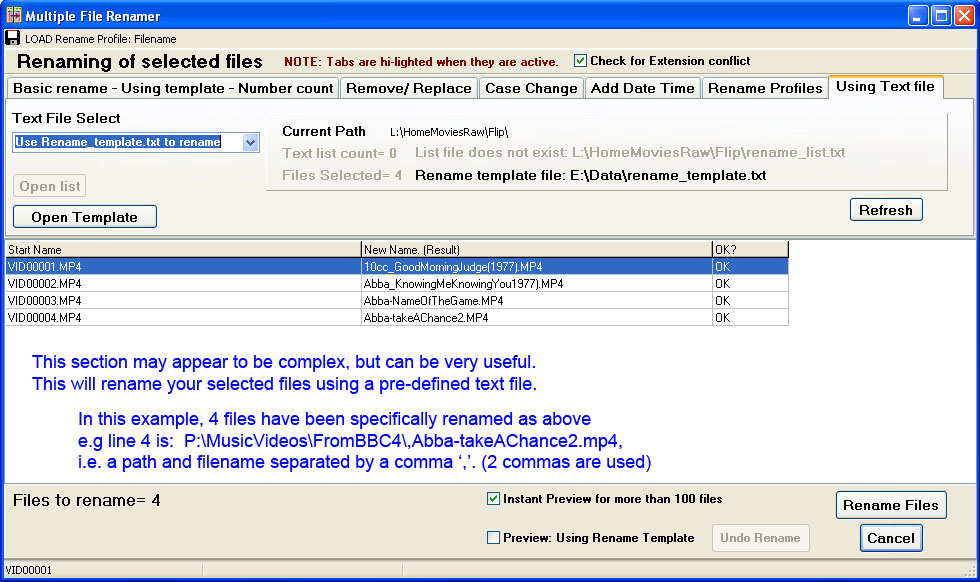Click the Open Template button
This screenshot has width=980, height=582.
pyautogui.click(x=85, y=217)
